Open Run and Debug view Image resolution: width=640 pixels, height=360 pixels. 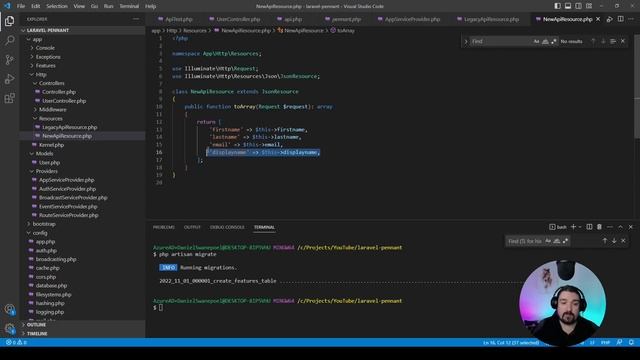[9, 79]
